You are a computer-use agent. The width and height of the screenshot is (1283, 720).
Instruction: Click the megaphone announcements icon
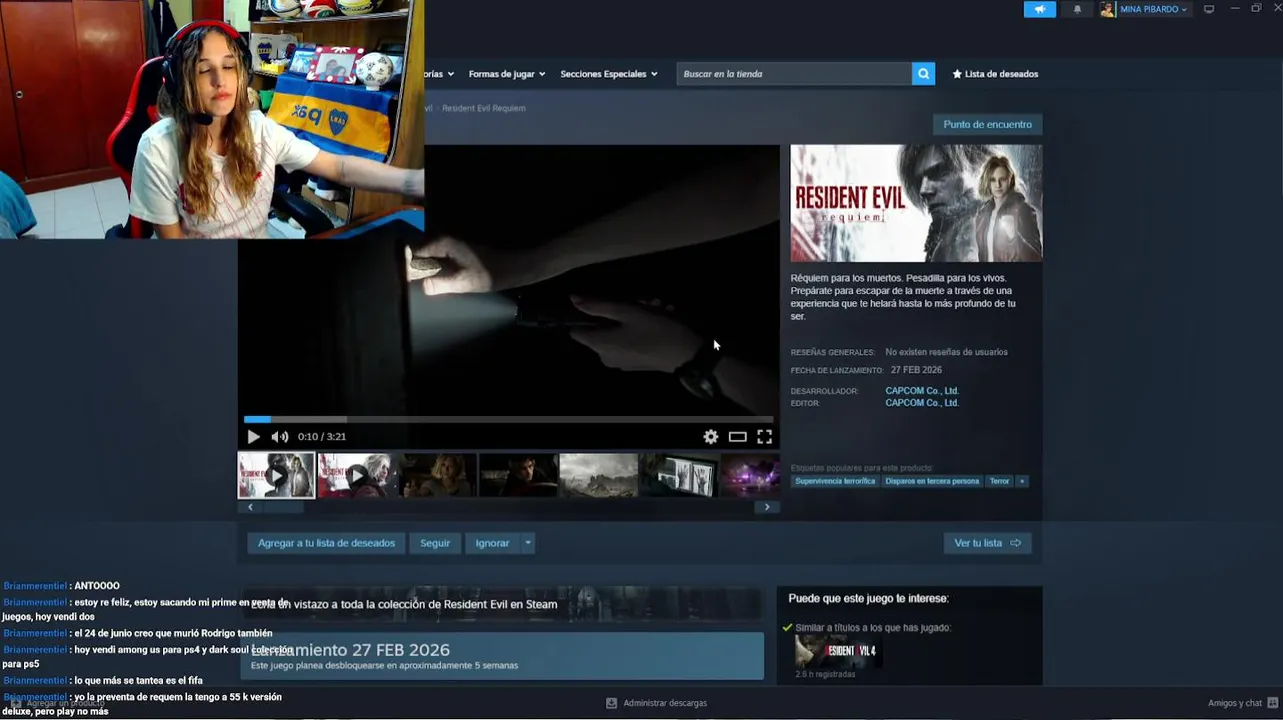1040,9
